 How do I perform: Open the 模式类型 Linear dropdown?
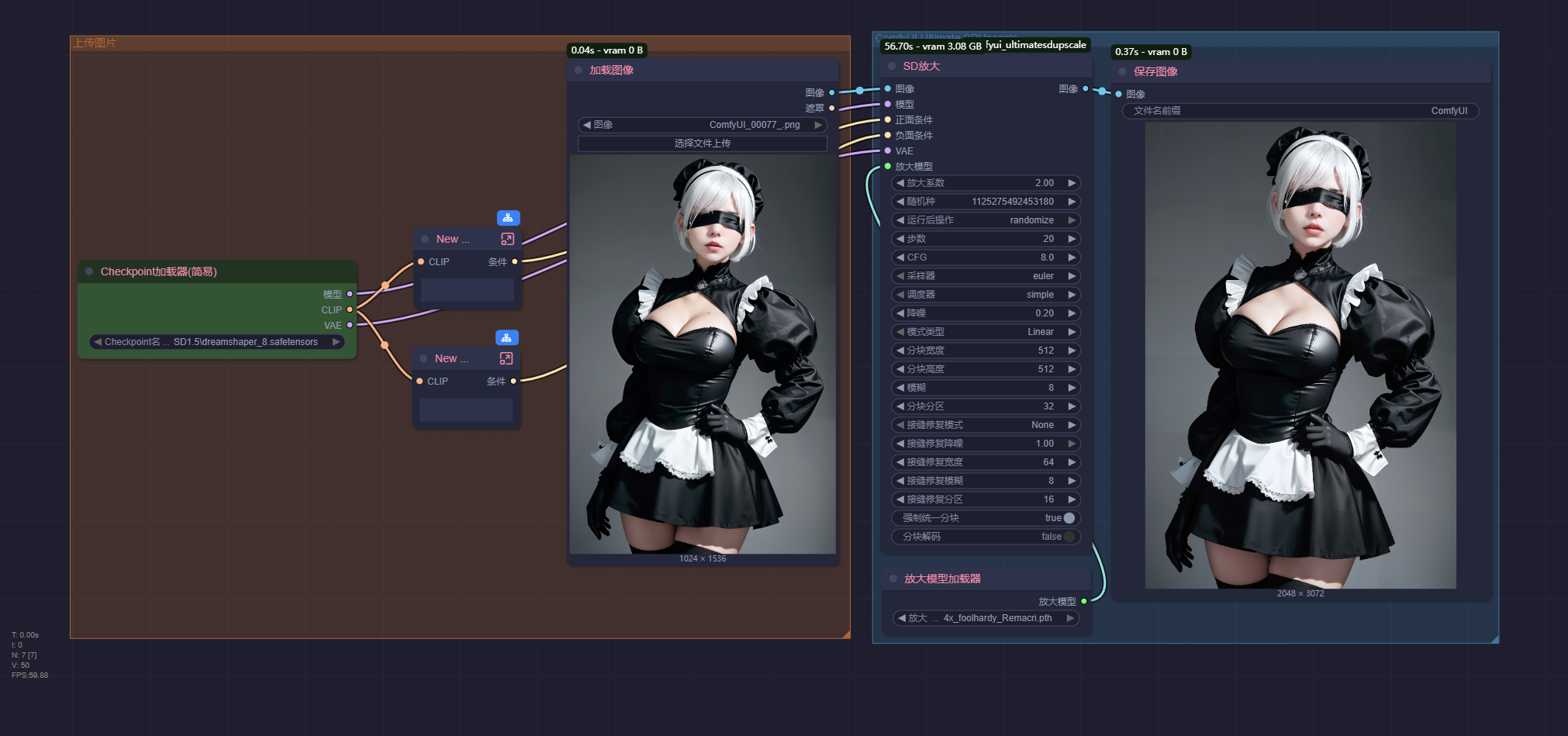coord(985,332)
